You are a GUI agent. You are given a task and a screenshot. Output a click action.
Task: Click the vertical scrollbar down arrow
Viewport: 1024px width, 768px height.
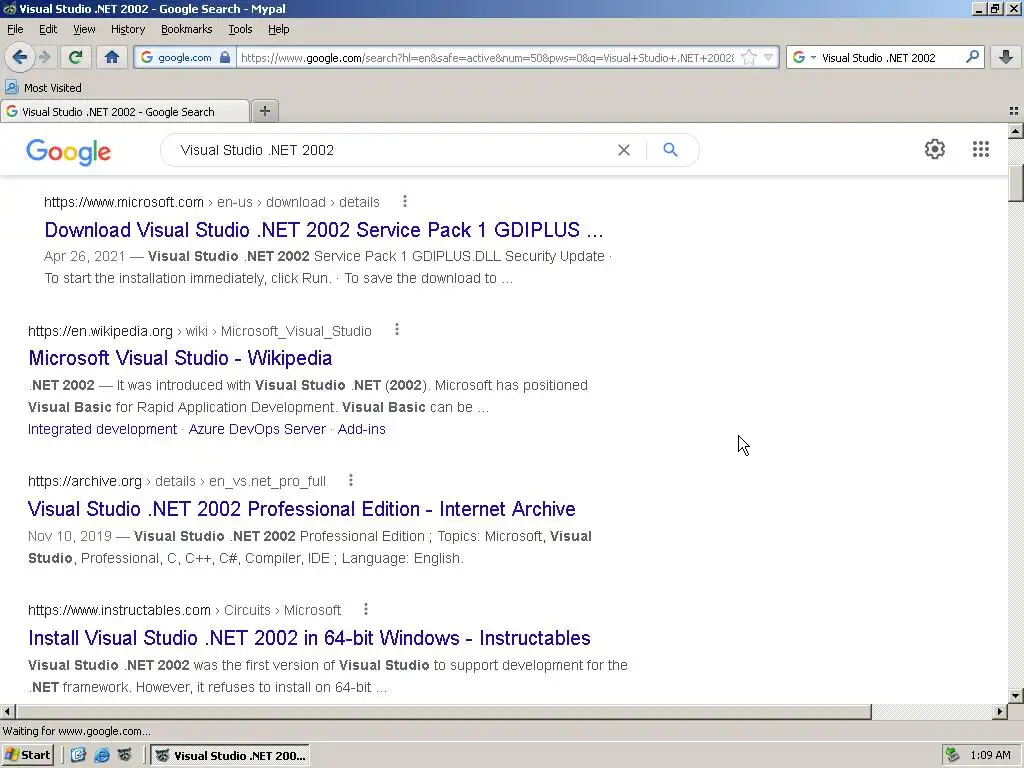1016,696
